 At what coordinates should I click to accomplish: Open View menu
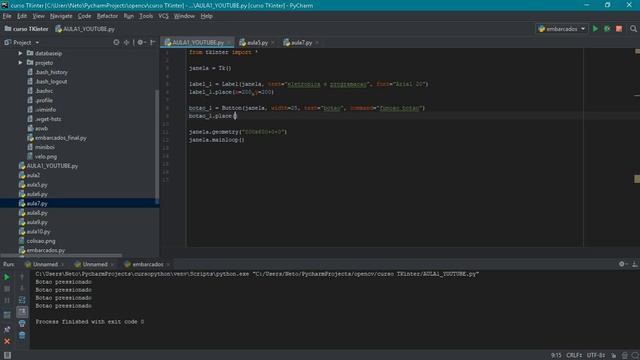pos(38,16)
